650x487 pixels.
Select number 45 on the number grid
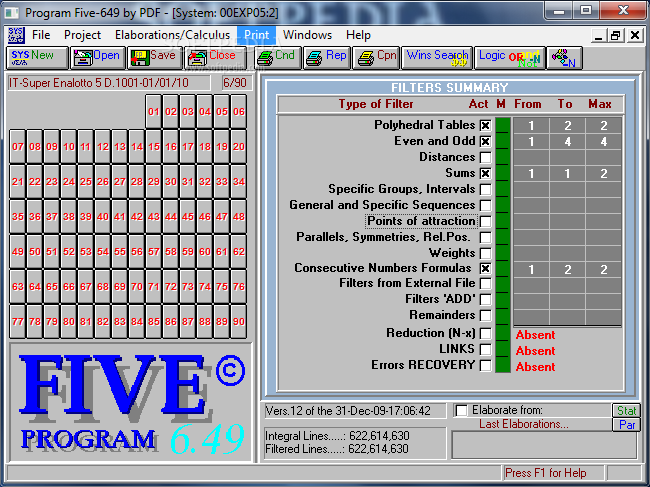point(188,216)
